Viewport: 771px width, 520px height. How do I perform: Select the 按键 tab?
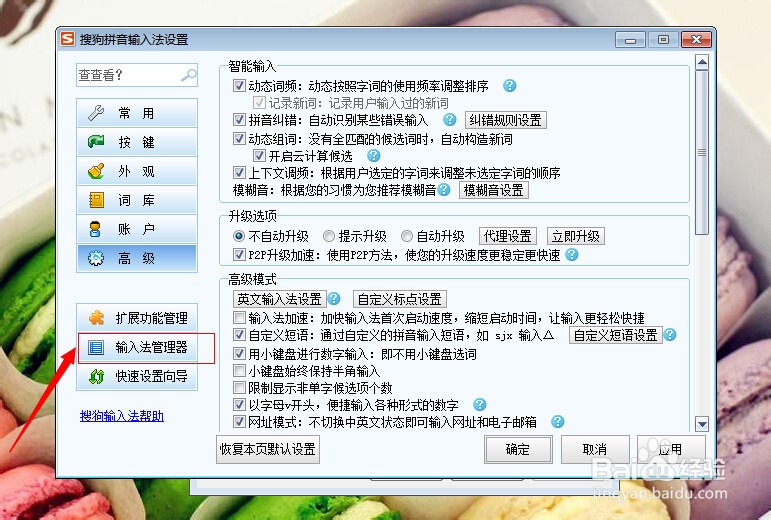tap(137, 142)
